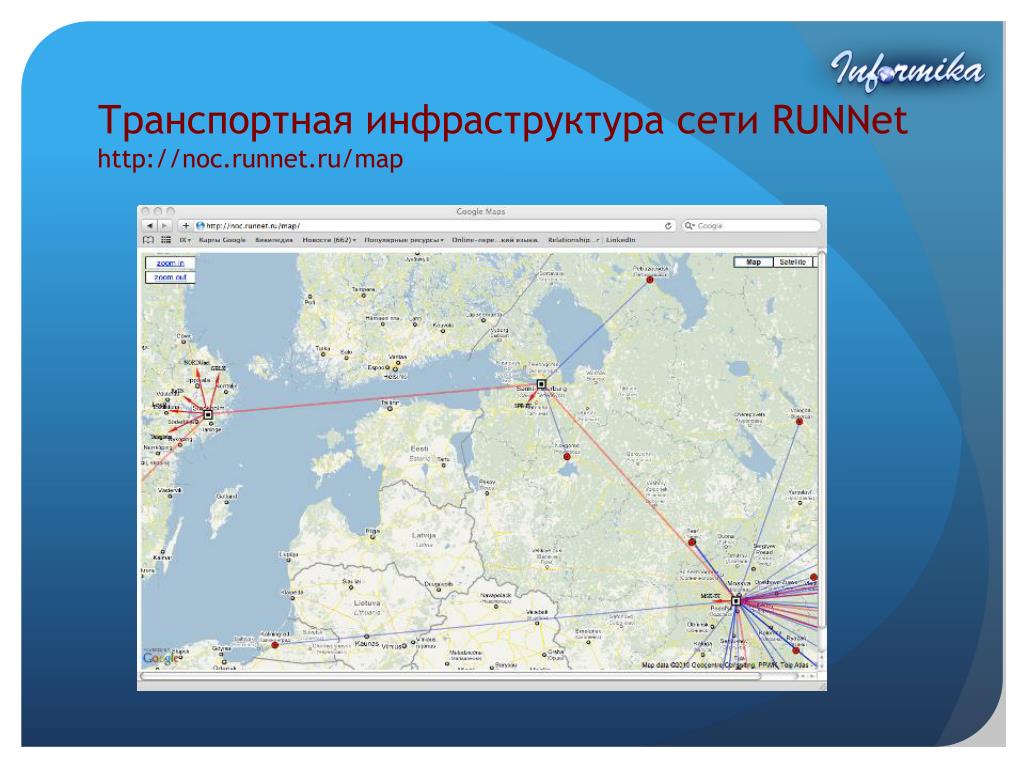This screenshot has height=768, width=1024.
Task: Click the noc.runnet.ru/map address field
Action: (434, 226)
